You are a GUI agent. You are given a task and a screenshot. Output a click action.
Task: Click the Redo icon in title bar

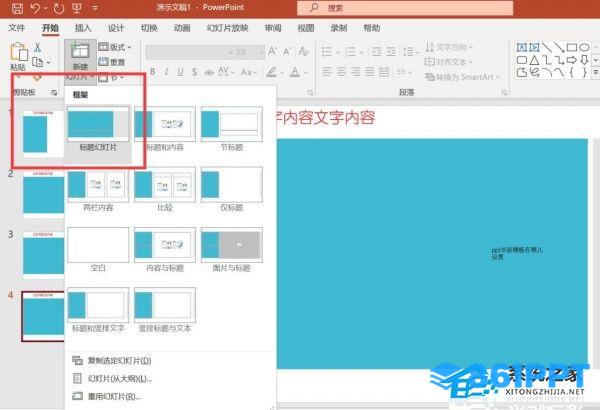pyautogui.click(x=59, y=8)
